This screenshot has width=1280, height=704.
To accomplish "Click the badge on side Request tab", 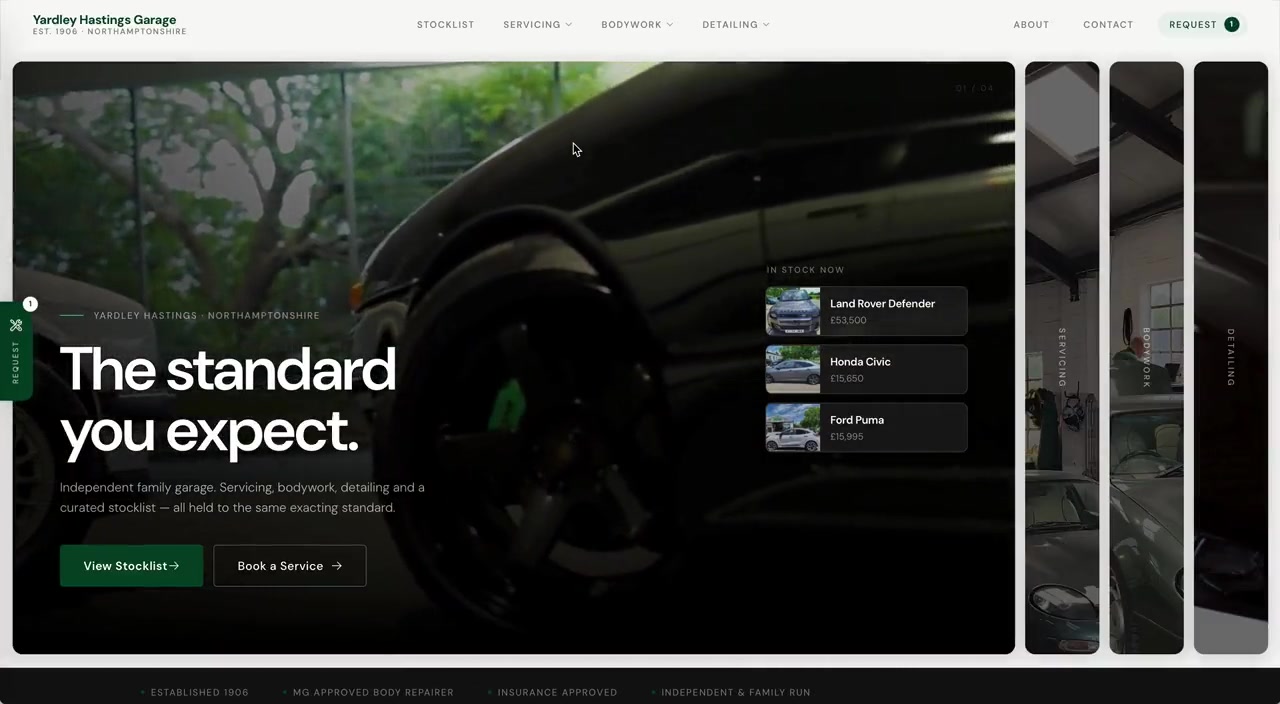I will 30,304.
